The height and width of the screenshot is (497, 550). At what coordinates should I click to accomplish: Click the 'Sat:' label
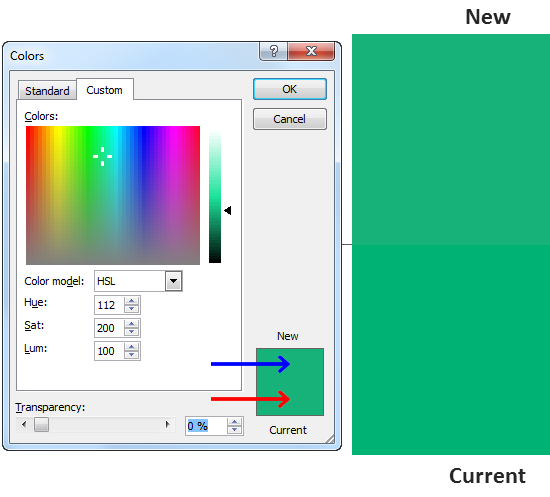[34, 325]
